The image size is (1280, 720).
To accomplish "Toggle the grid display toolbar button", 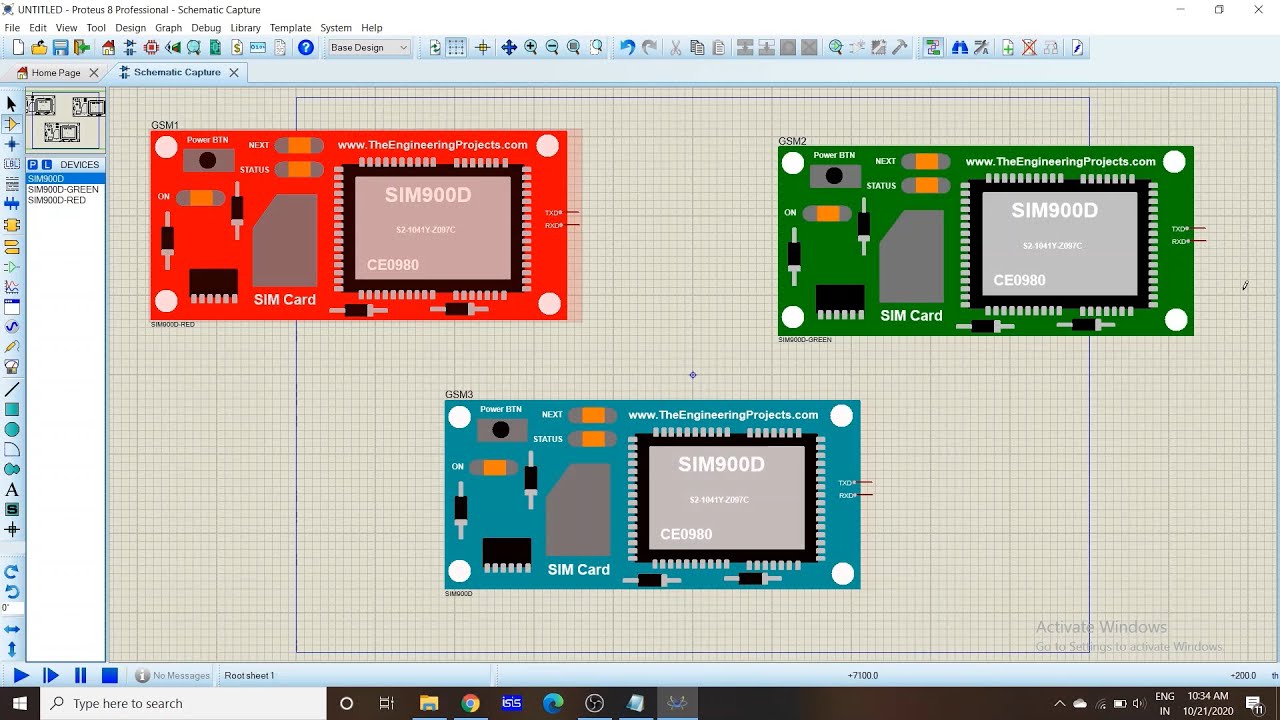I will 456,48.
